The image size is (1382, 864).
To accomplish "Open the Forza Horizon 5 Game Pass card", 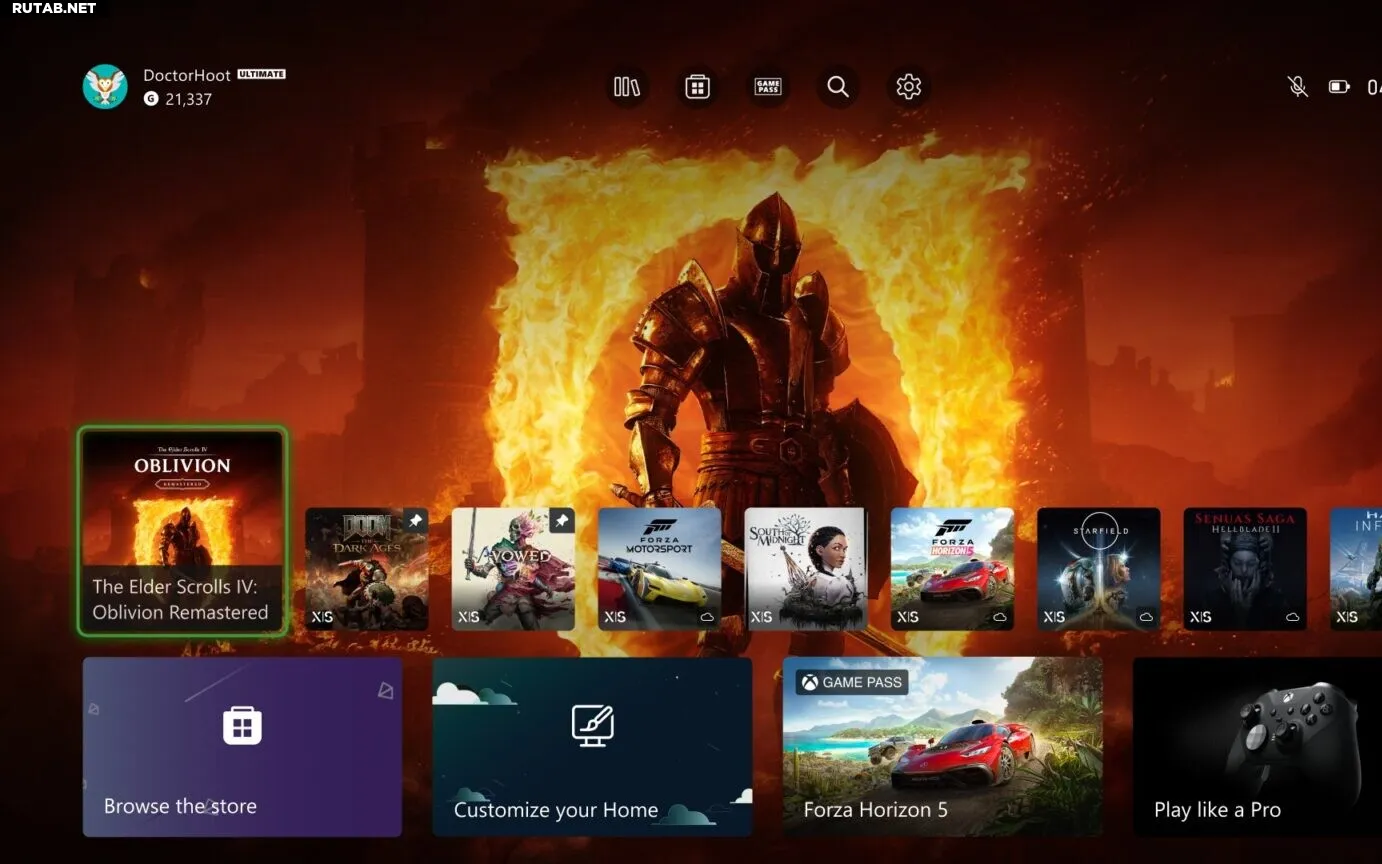I will pos(942,746).
